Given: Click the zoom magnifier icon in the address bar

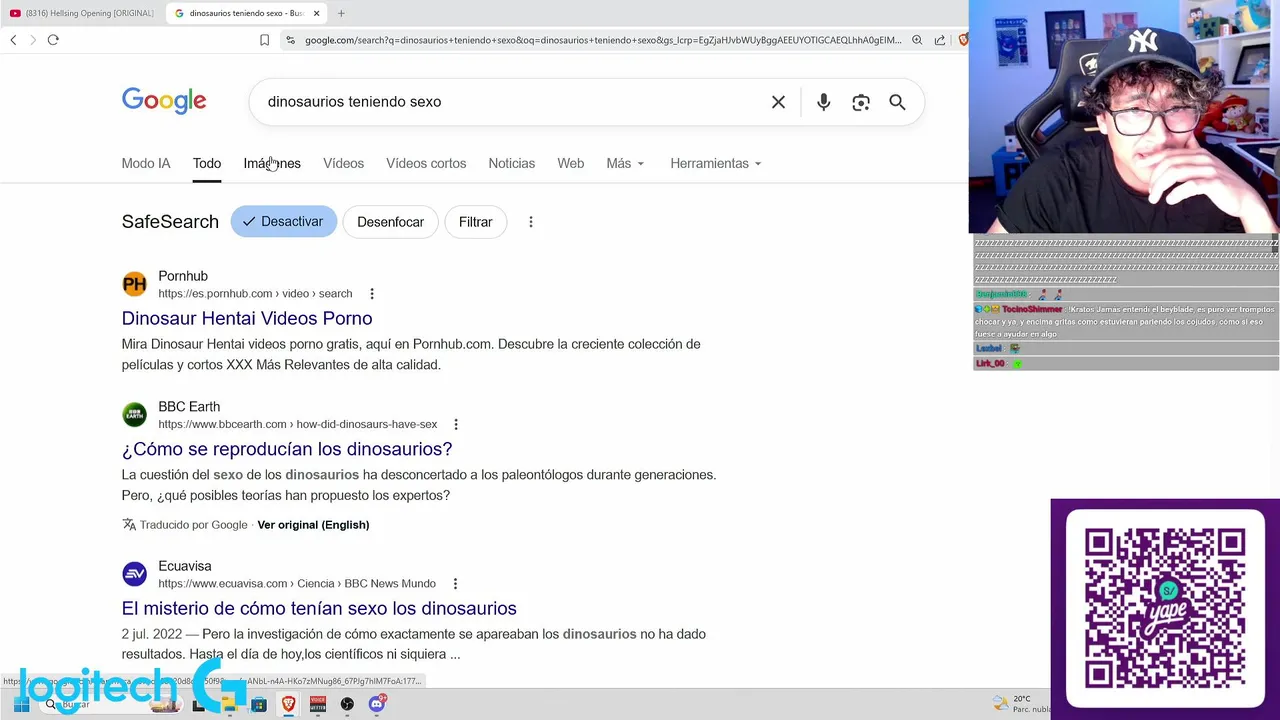Looking at the screenshot, I should [917, 40].
